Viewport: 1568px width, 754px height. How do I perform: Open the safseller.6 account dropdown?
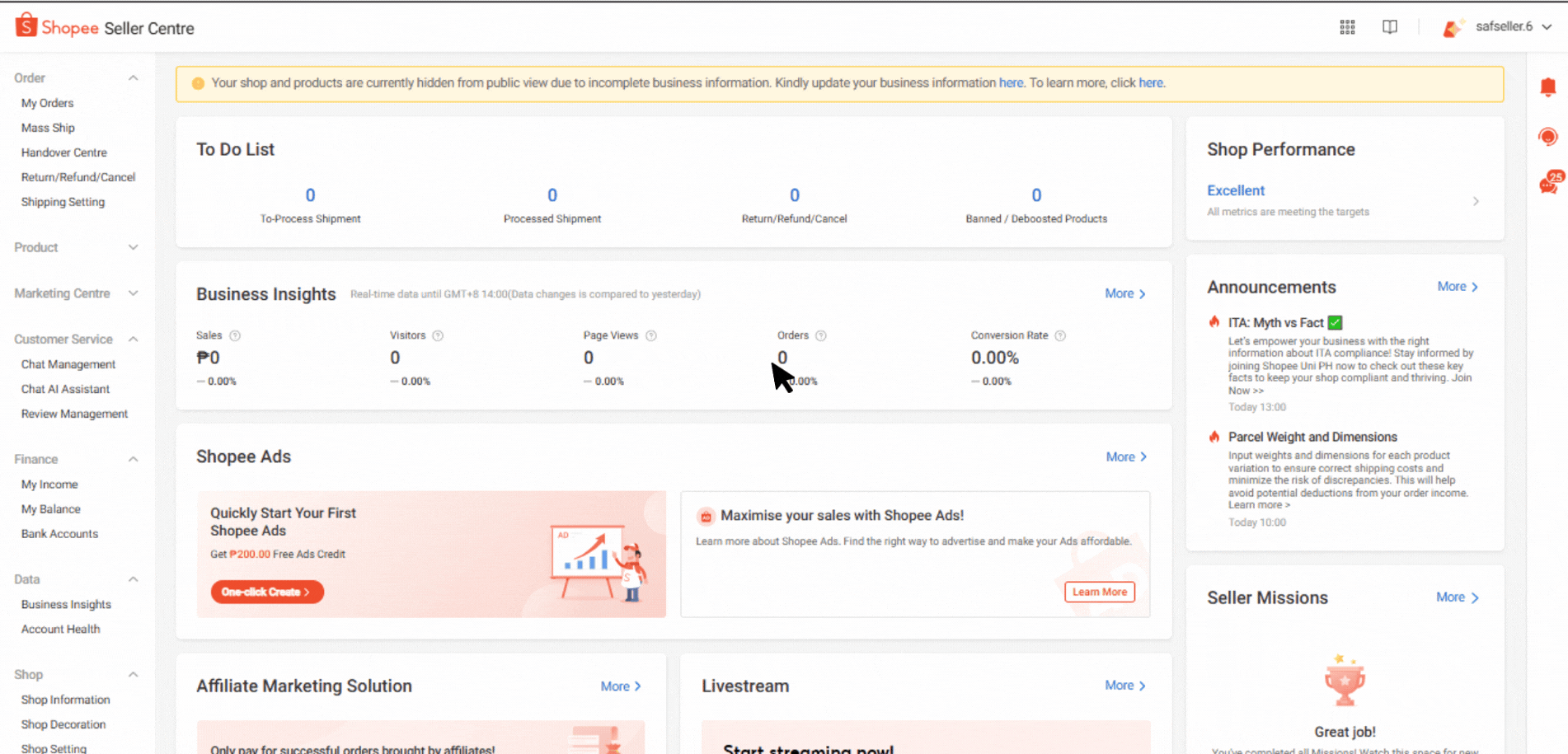pyautogui.click(x=1514, y=27)
